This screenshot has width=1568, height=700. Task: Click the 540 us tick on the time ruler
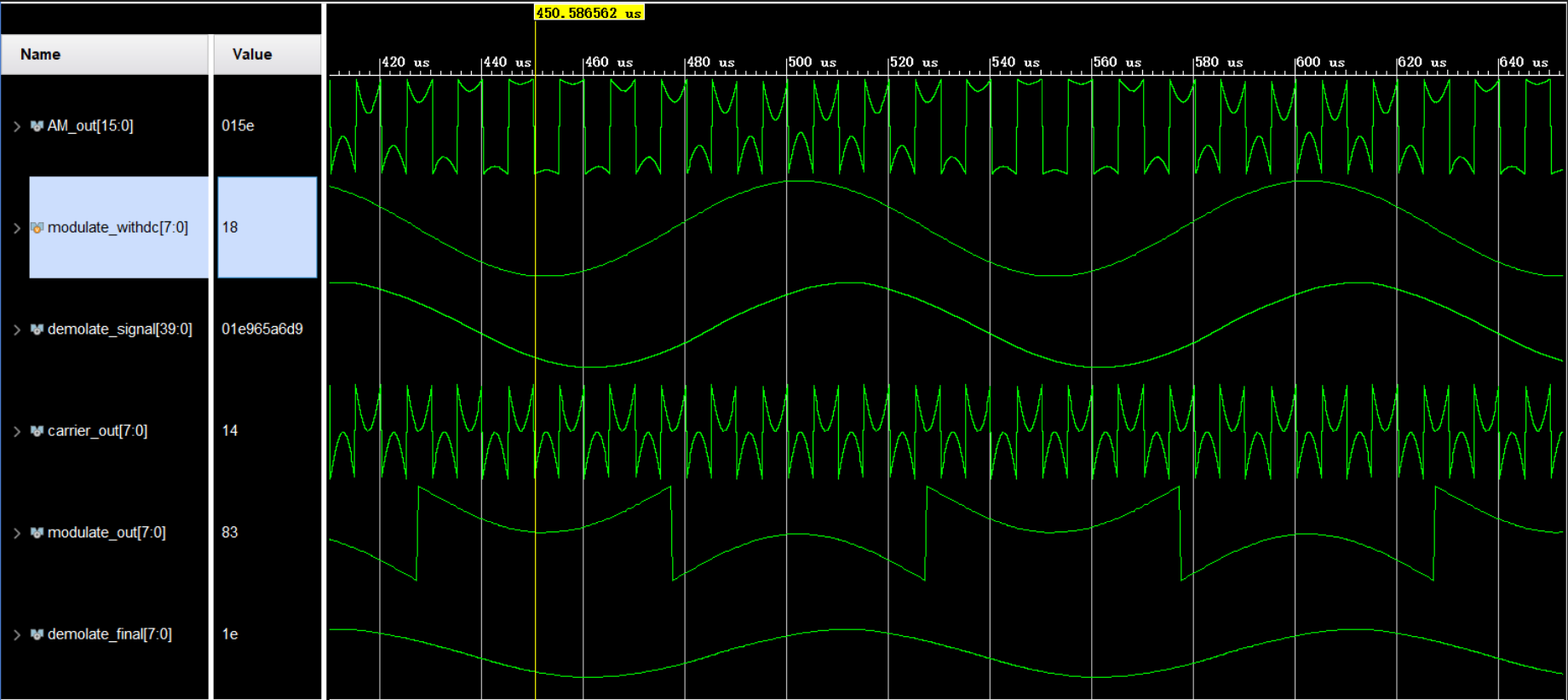[x=1015, y=62]
